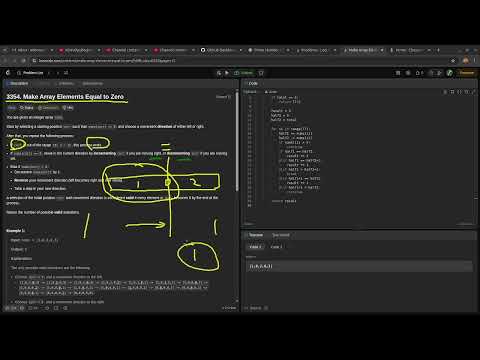Dislike the problem with thumbs down
Viewport: 480px width, 360px height.
click(x=22, y=308)
